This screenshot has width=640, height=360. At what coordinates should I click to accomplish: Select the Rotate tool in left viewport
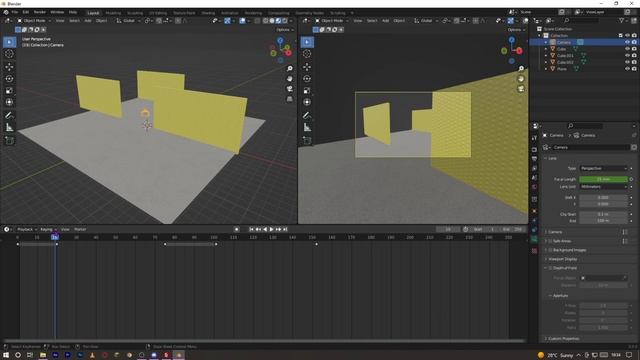(9, 78)
